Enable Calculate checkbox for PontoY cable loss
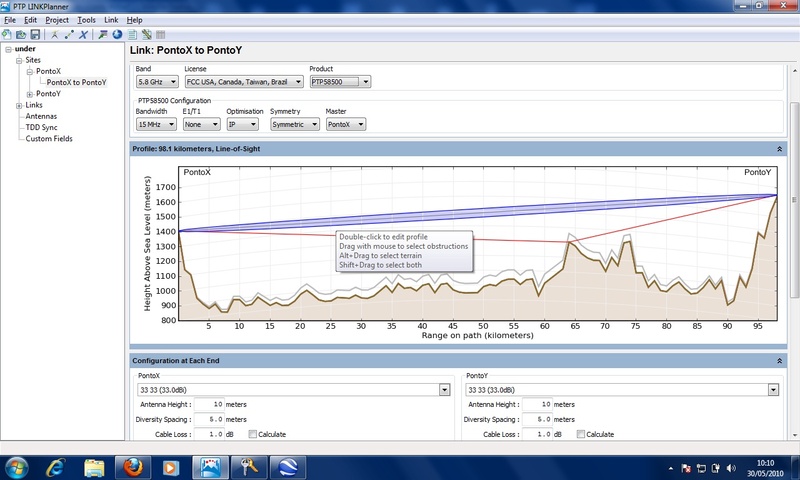 coord(581,435)
